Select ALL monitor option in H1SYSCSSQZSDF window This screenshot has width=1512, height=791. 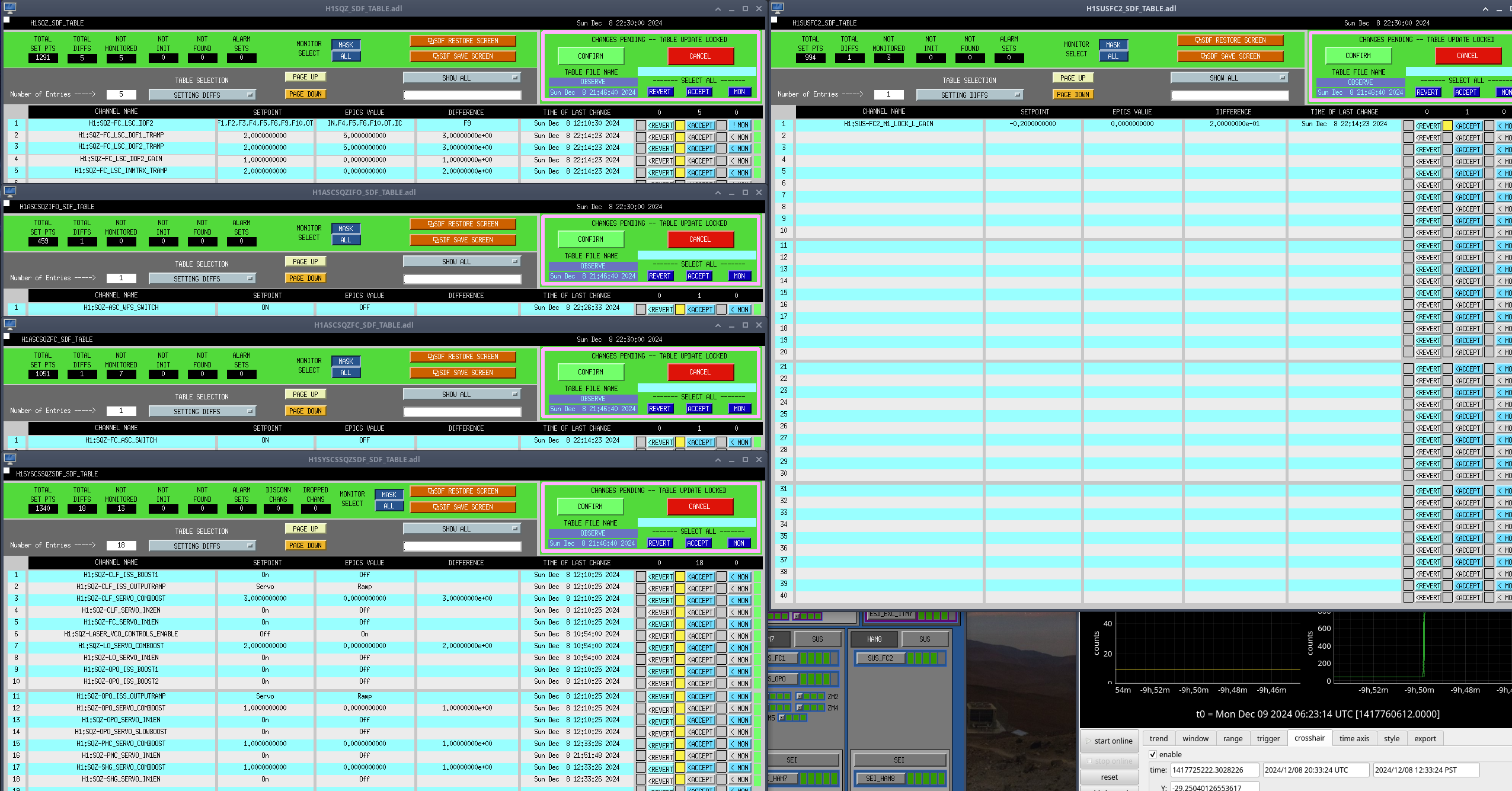389,506
